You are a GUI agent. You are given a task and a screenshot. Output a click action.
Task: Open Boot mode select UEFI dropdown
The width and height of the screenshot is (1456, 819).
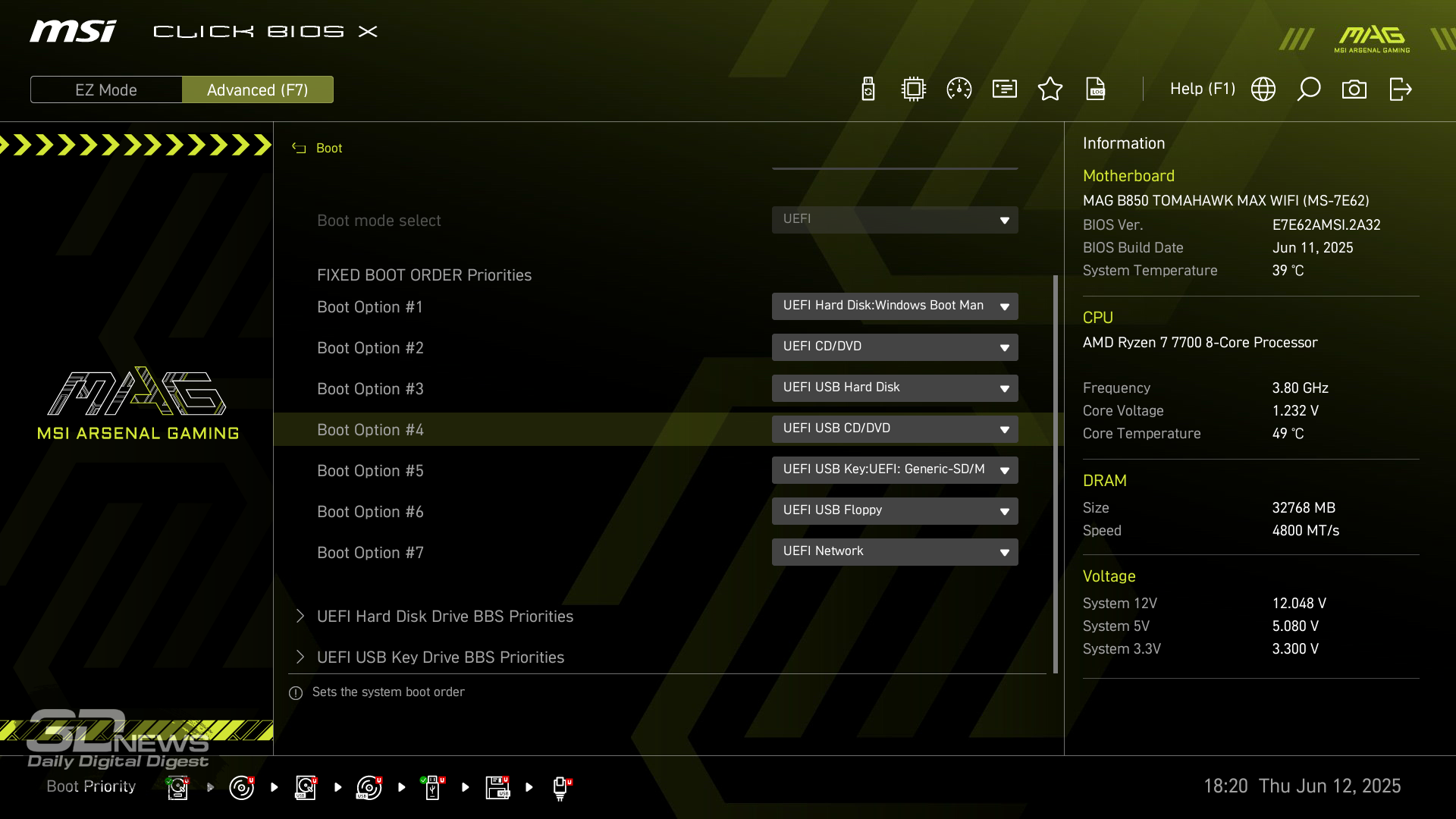tap(895, 220)
